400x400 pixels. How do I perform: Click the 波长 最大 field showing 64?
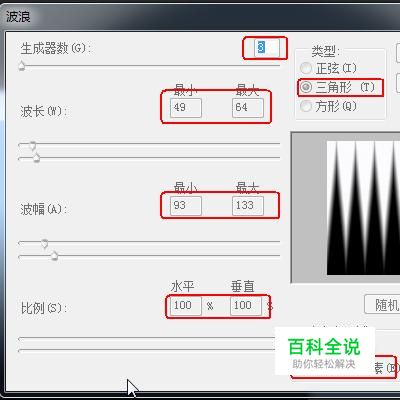tap(248, 107)
